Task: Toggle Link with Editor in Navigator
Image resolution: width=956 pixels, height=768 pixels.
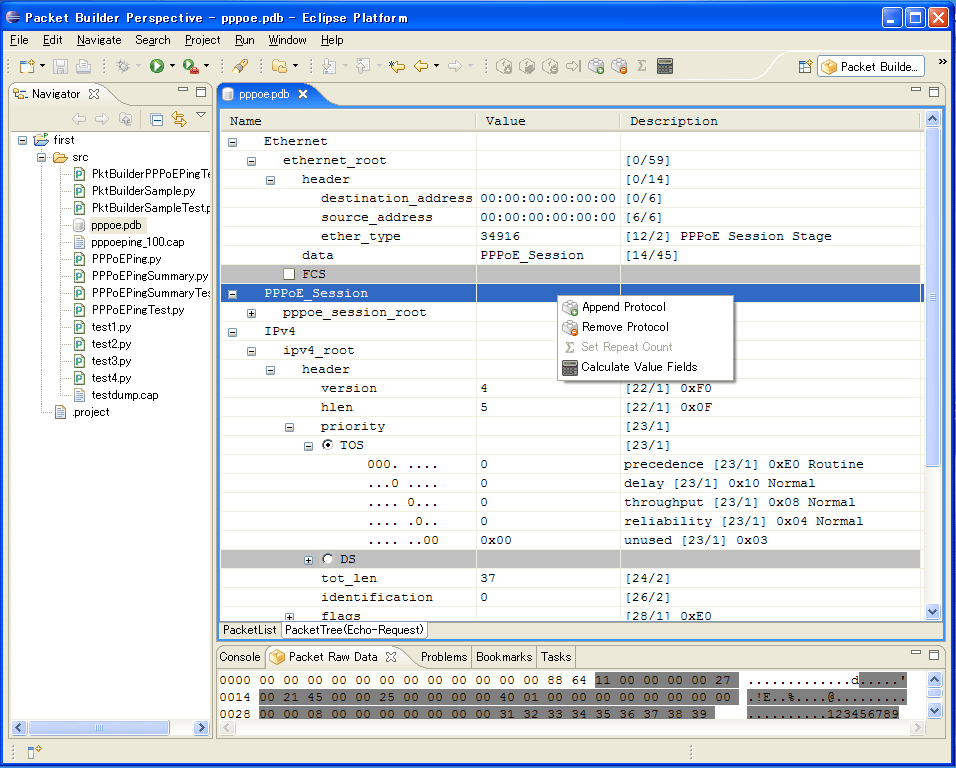Action: coord(179,119)
